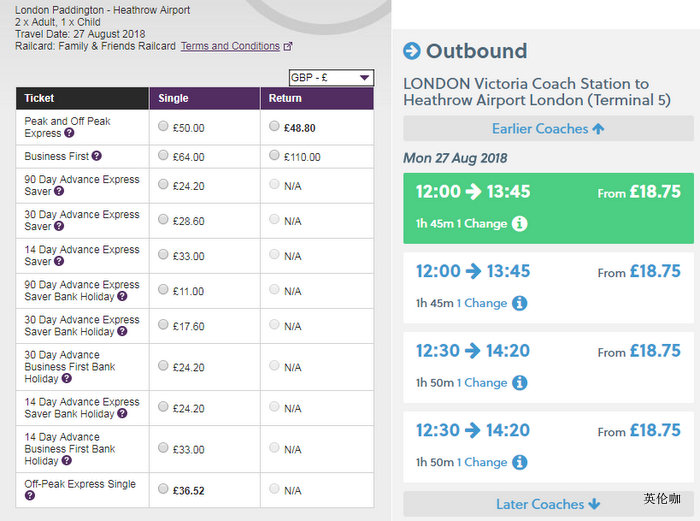Select £48.80 Peak and Off Peak return
The height and width of the screenshot is (521, 700).
(275, 127)
